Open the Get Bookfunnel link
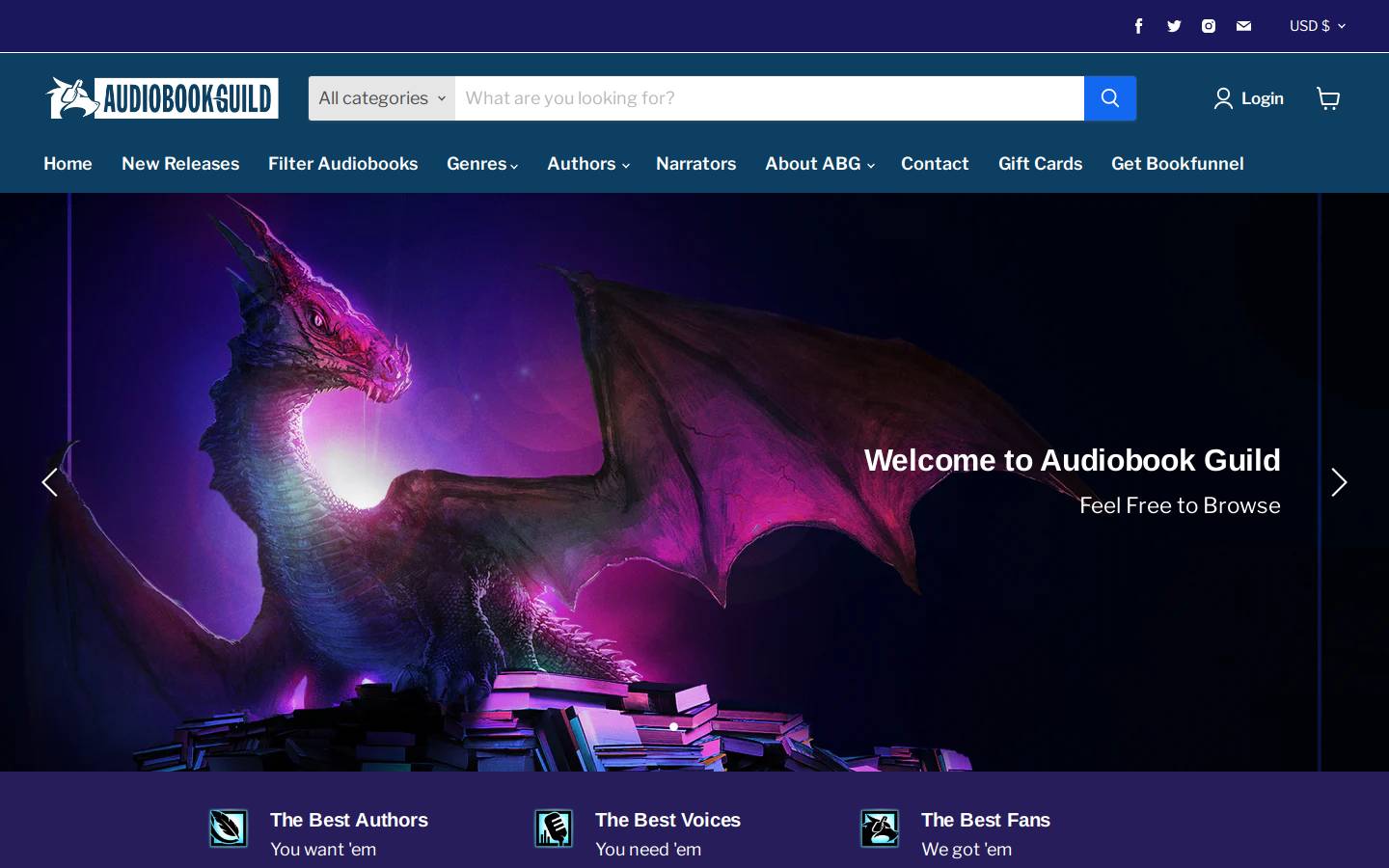1389x868 pixels. pyautogui.click(x=1177, y=164)
